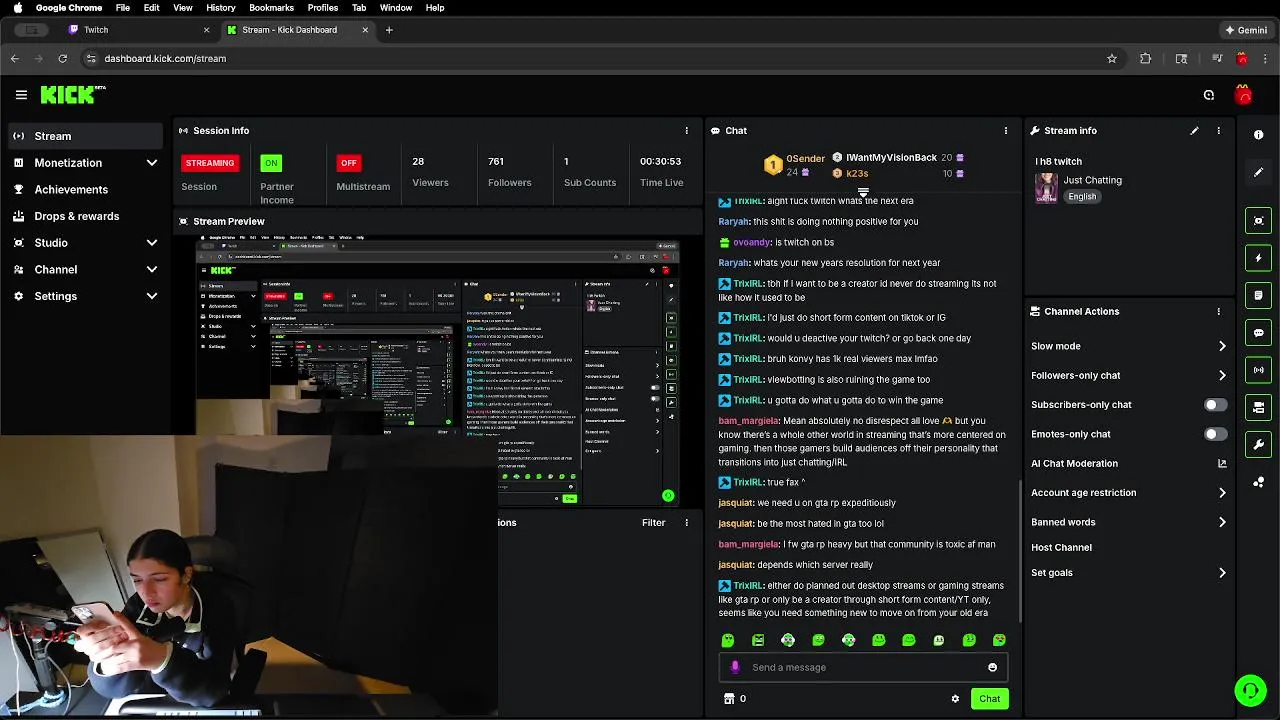Bookmark the page with the Chrome star icon
1280x720 pixels.
coord(1112,58)
